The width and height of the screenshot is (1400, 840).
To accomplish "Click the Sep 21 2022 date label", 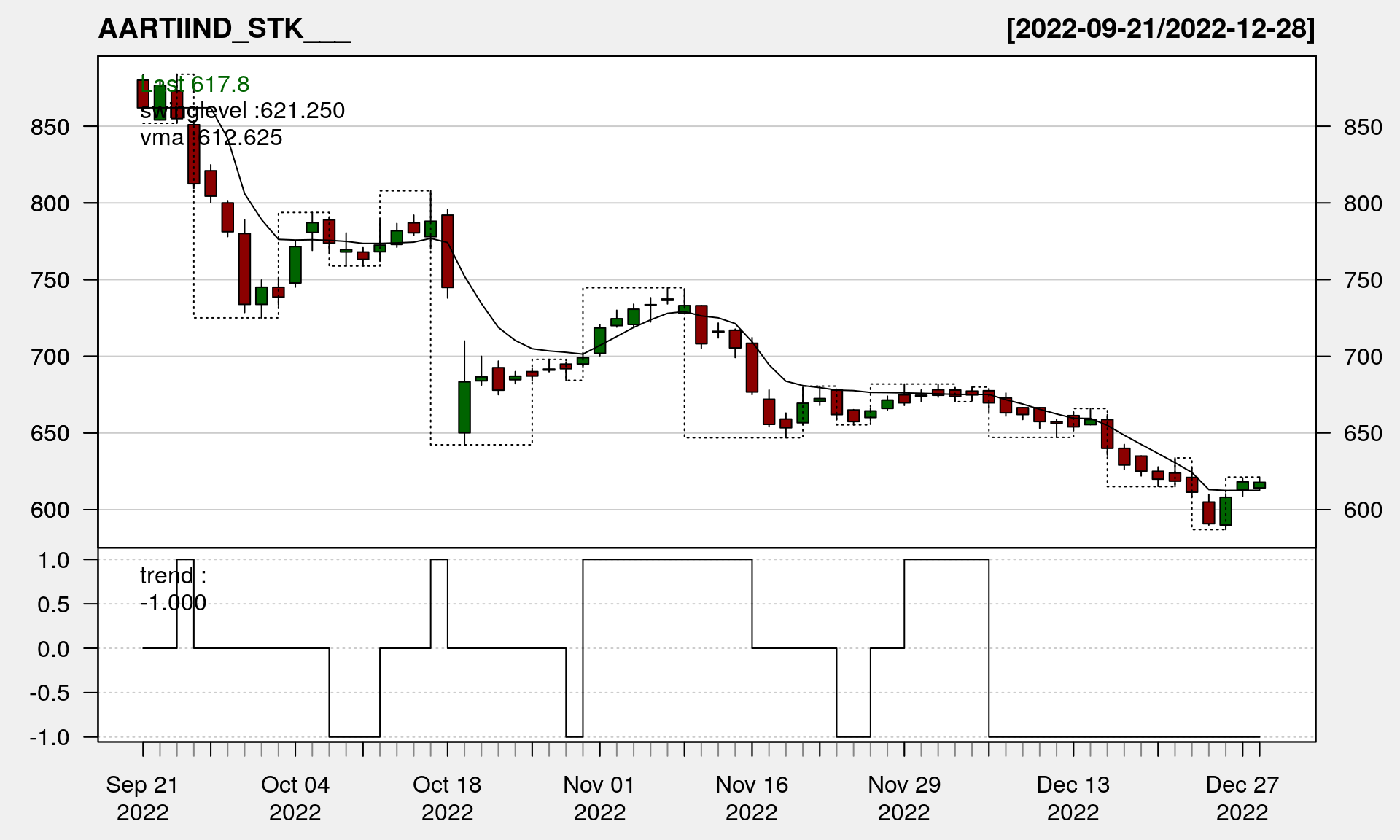I will [x=143, y=798].
